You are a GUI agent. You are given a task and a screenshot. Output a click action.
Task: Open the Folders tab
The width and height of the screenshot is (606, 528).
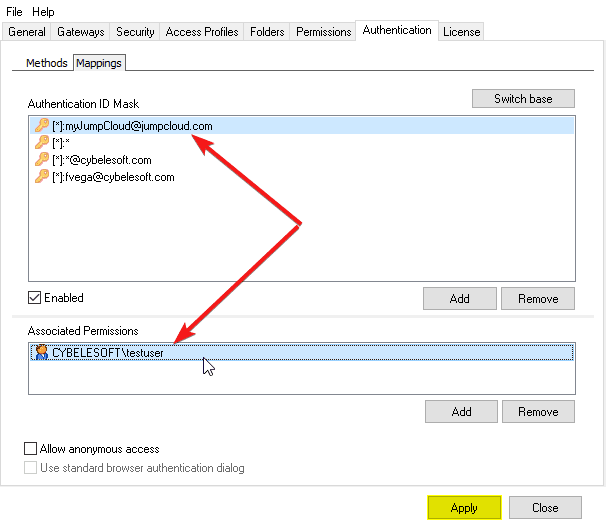tap(267, 32)
